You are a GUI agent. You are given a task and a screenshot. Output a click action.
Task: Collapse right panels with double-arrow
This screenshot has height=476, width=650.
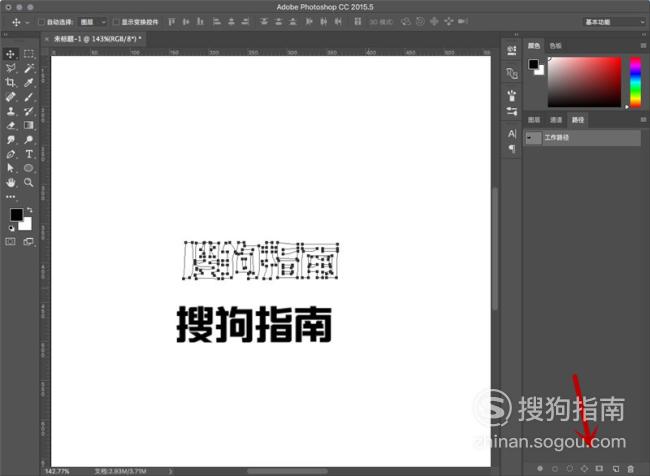tap(643, 34)
